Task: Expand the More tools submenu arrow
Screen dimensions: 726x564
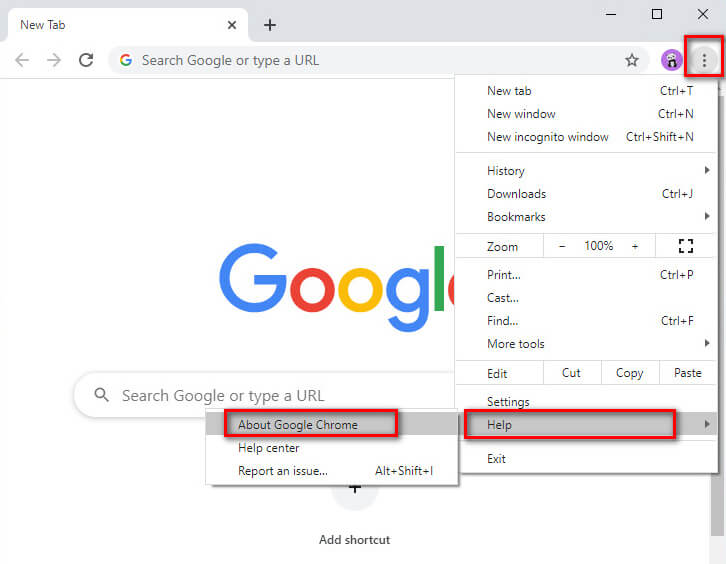Action: (x=707, y=343)
